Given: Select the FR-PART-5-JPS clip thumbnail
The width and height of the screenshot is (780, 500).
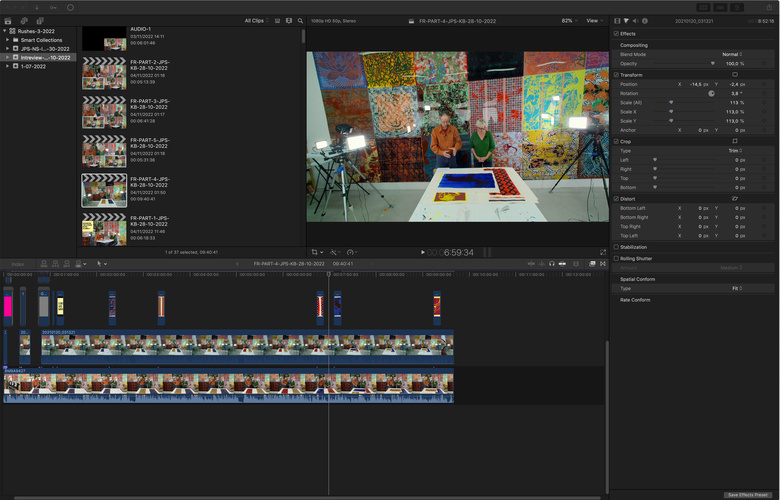Looking at the screenshot, I should pyautogui.click(x=104, y=150).
